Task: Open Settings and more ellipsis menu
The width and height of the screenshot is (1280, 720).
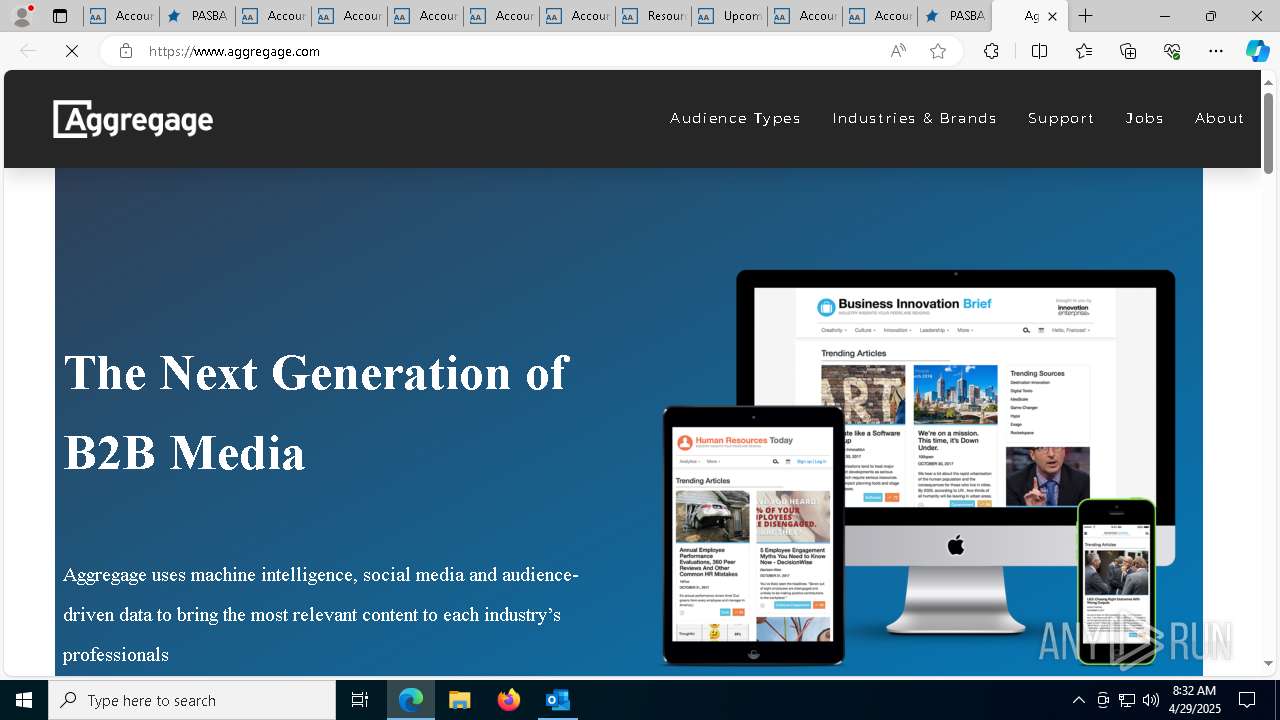Action: pos(1216,51)
